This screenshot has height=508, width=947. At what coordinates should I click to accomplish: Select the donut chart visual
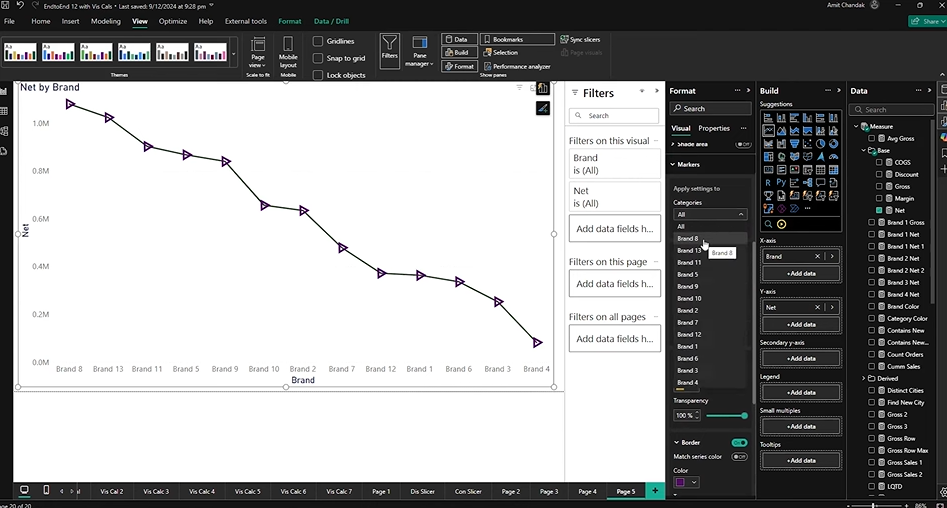[833, 144]
